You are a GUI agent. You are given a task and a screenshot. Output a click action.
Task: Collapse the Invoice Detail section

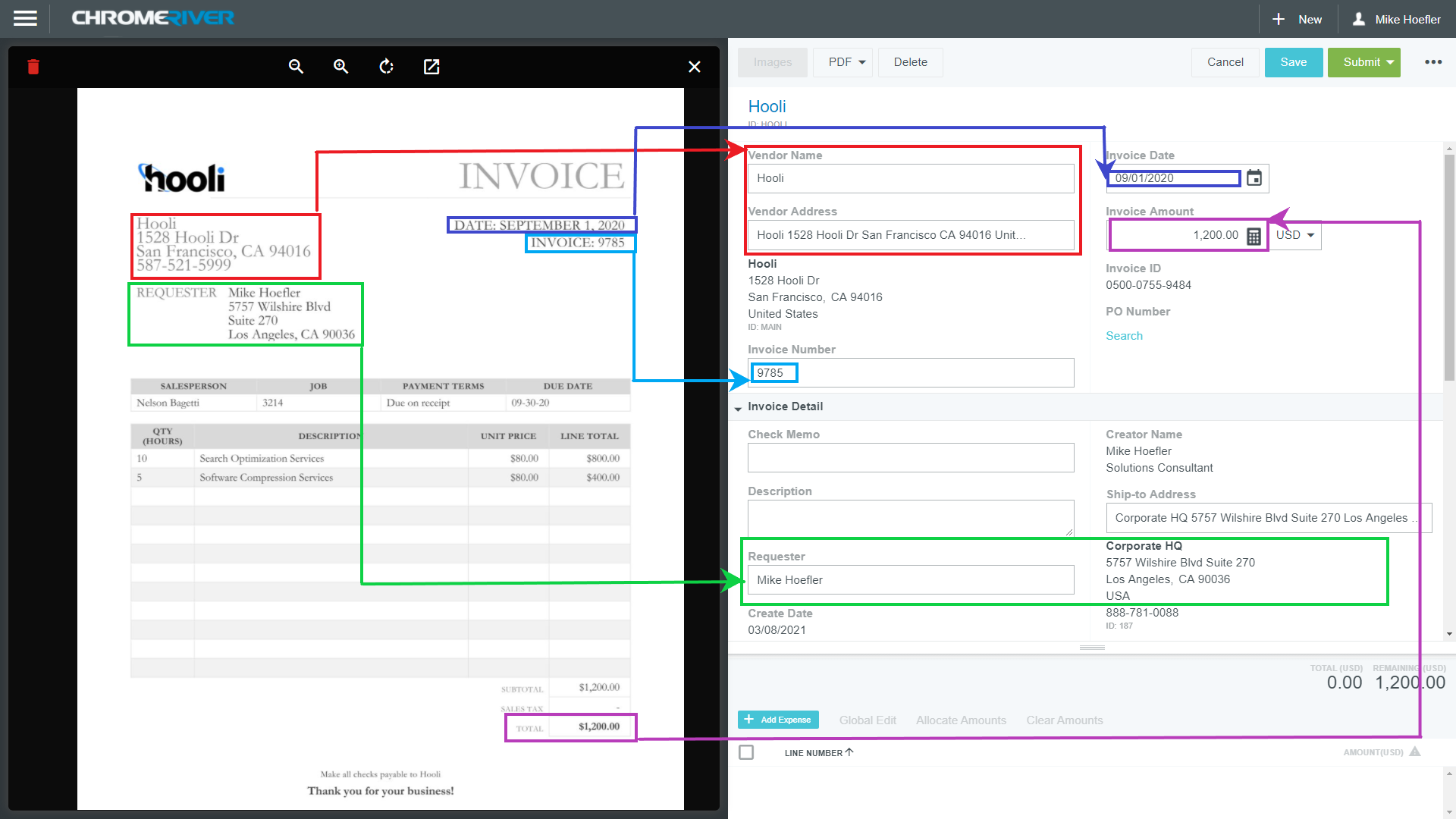[739, 407]
